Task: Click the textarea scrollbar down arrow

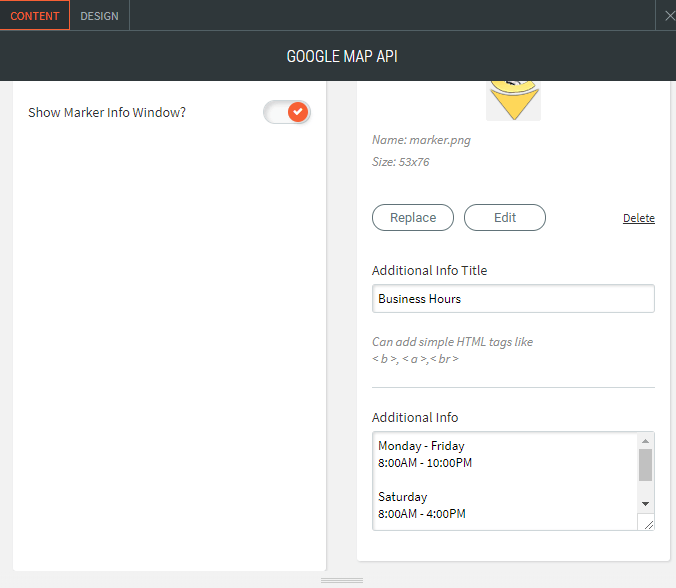Action: click(x=645, y=503)
